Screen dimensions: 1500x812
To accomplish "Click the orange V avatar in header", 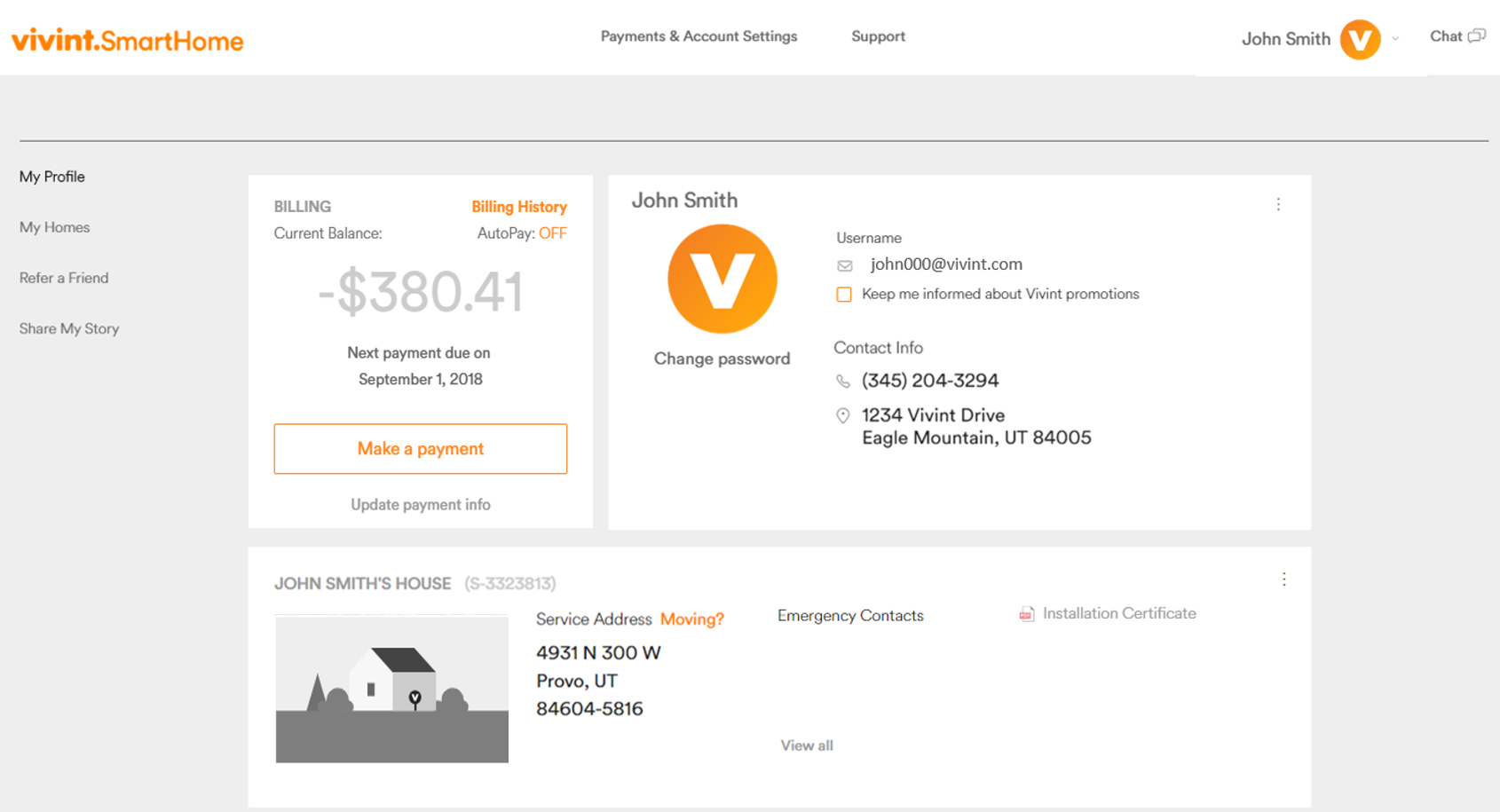I will pyautogui.click(x=1359, y=39).
